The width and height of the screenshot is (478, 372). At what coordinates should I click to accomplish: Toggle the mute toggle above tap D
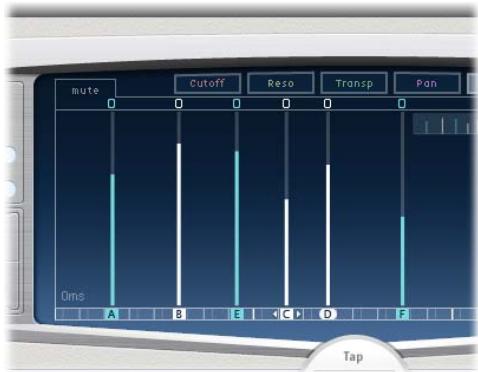pos(327,104)
